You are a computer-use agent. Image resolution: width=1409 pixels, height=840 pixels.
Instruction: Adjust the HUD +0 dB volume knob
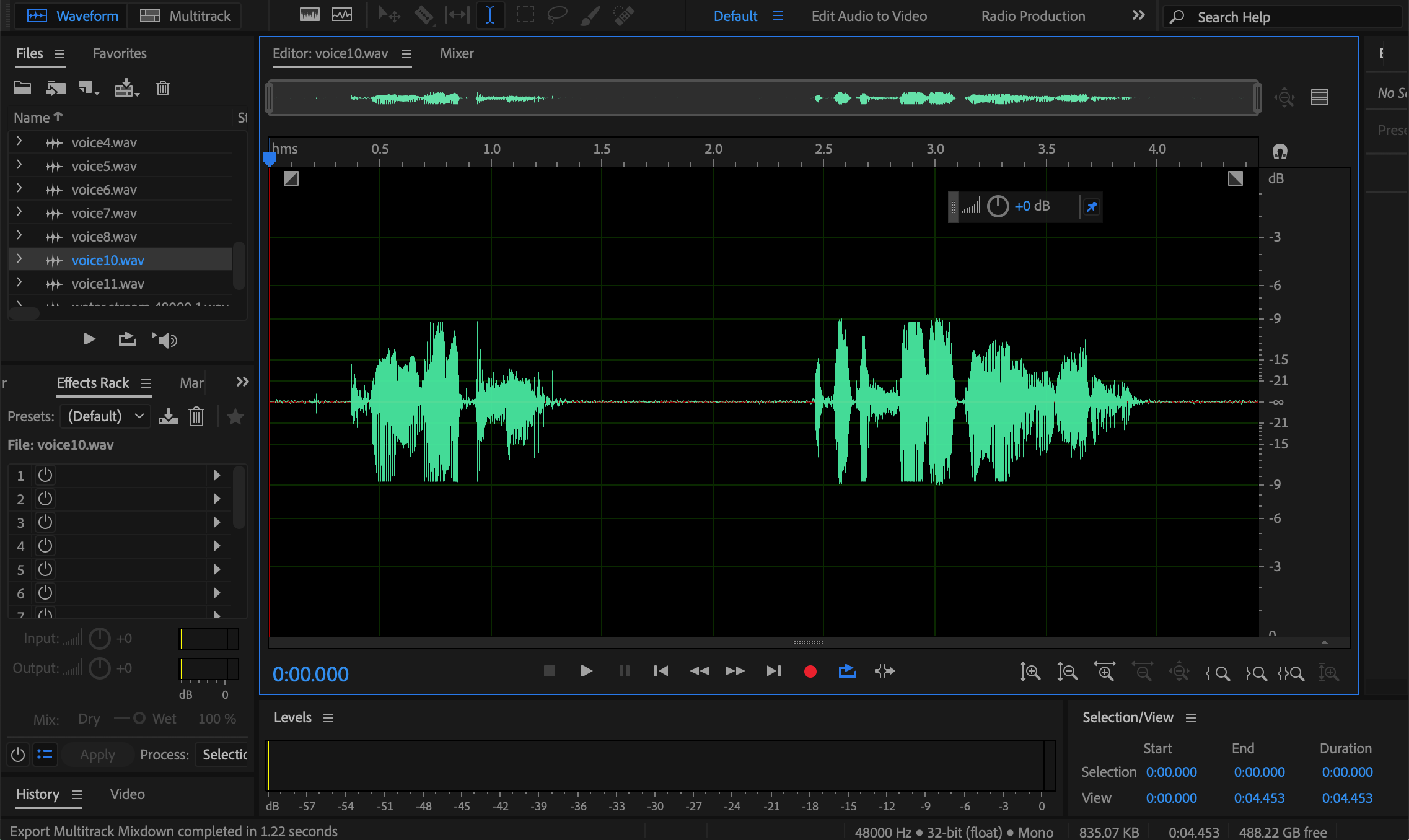click(998, 206)
